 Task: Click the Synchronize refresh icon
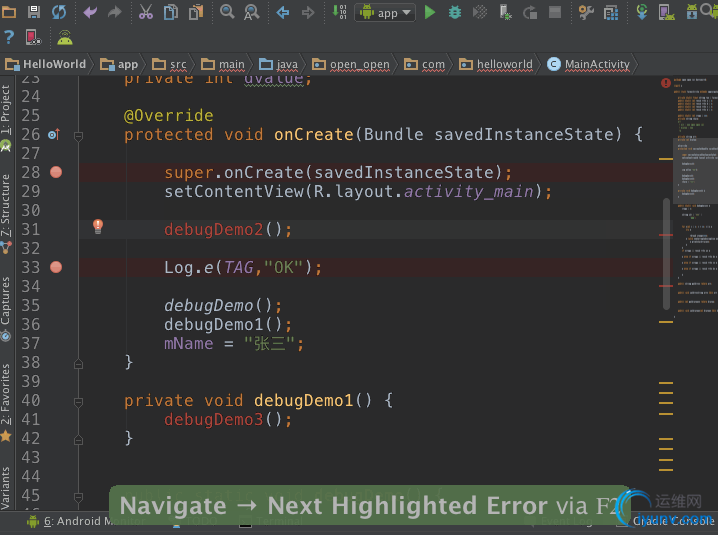coord(59,12)
